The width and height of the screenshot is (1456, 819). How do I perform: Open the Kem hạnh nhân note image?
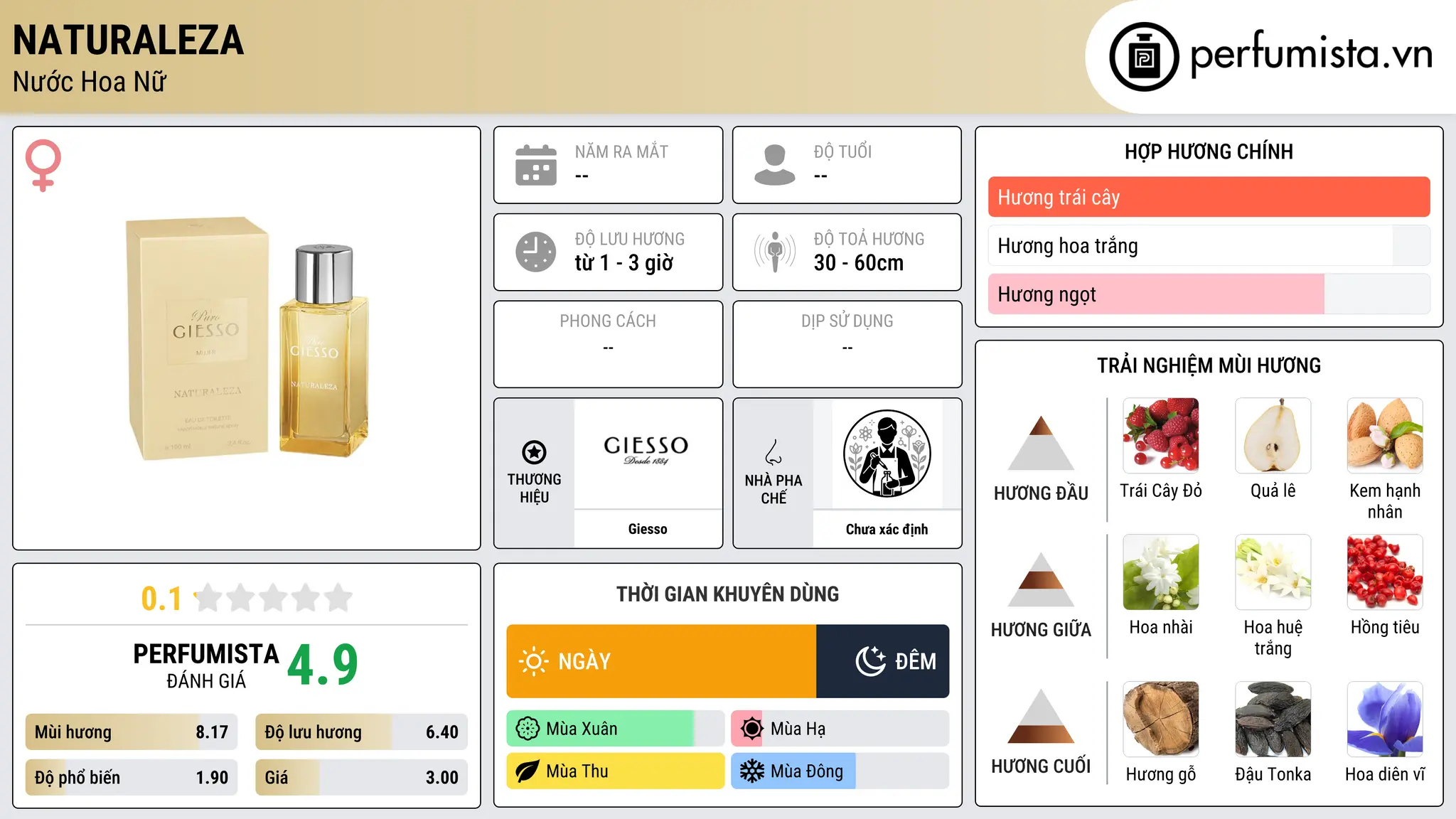1385,435
